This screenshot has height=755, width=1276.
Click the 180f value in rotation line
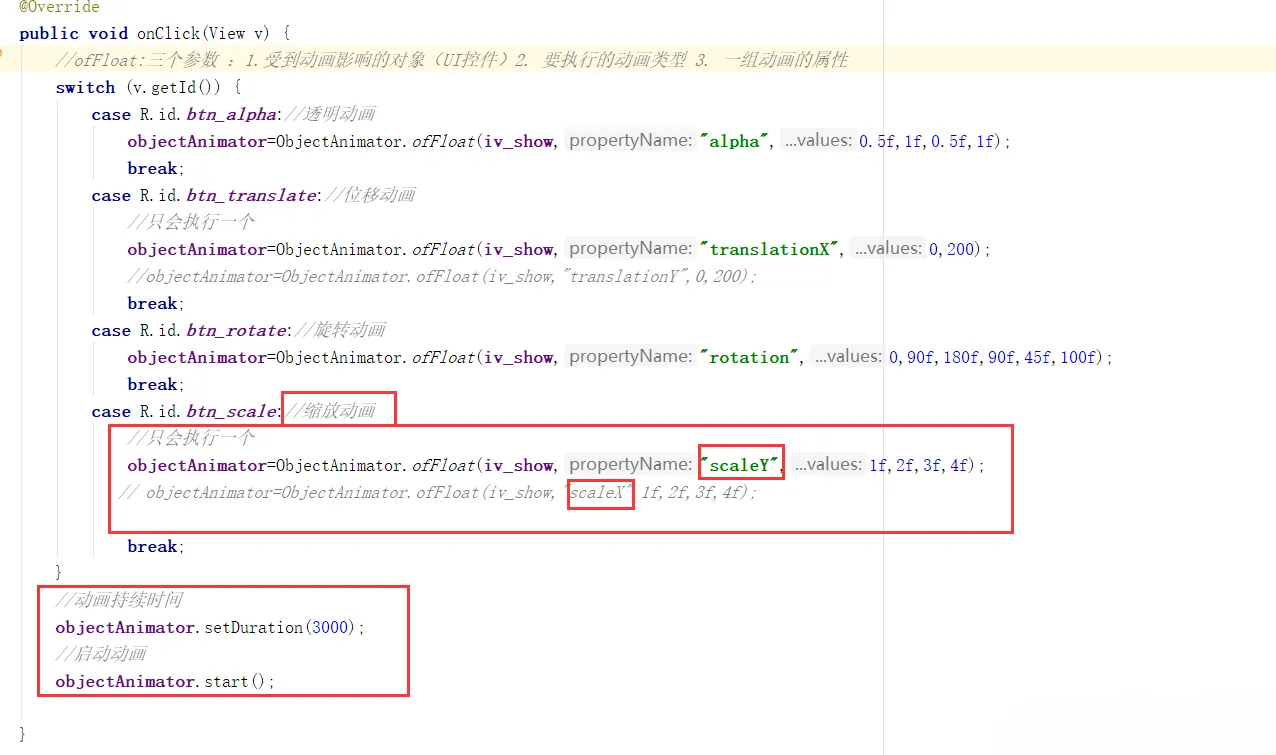[960, 358]
